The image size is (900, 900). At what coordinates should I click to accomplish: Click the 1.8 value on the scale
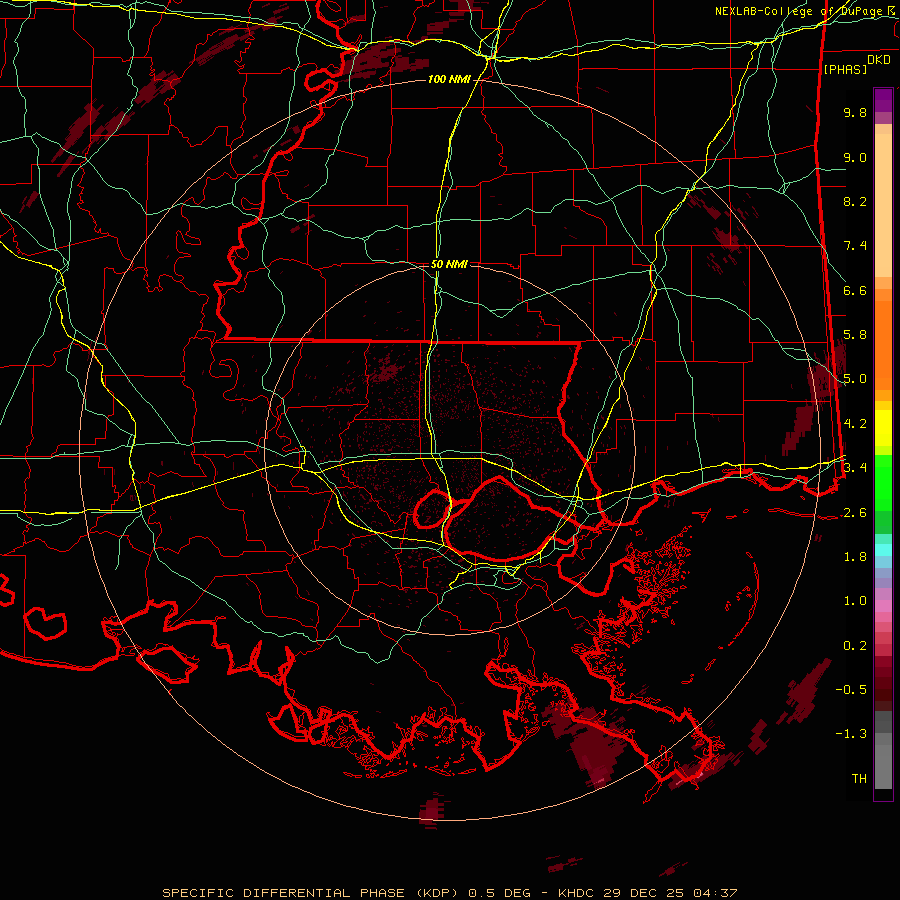click(855, 557)
